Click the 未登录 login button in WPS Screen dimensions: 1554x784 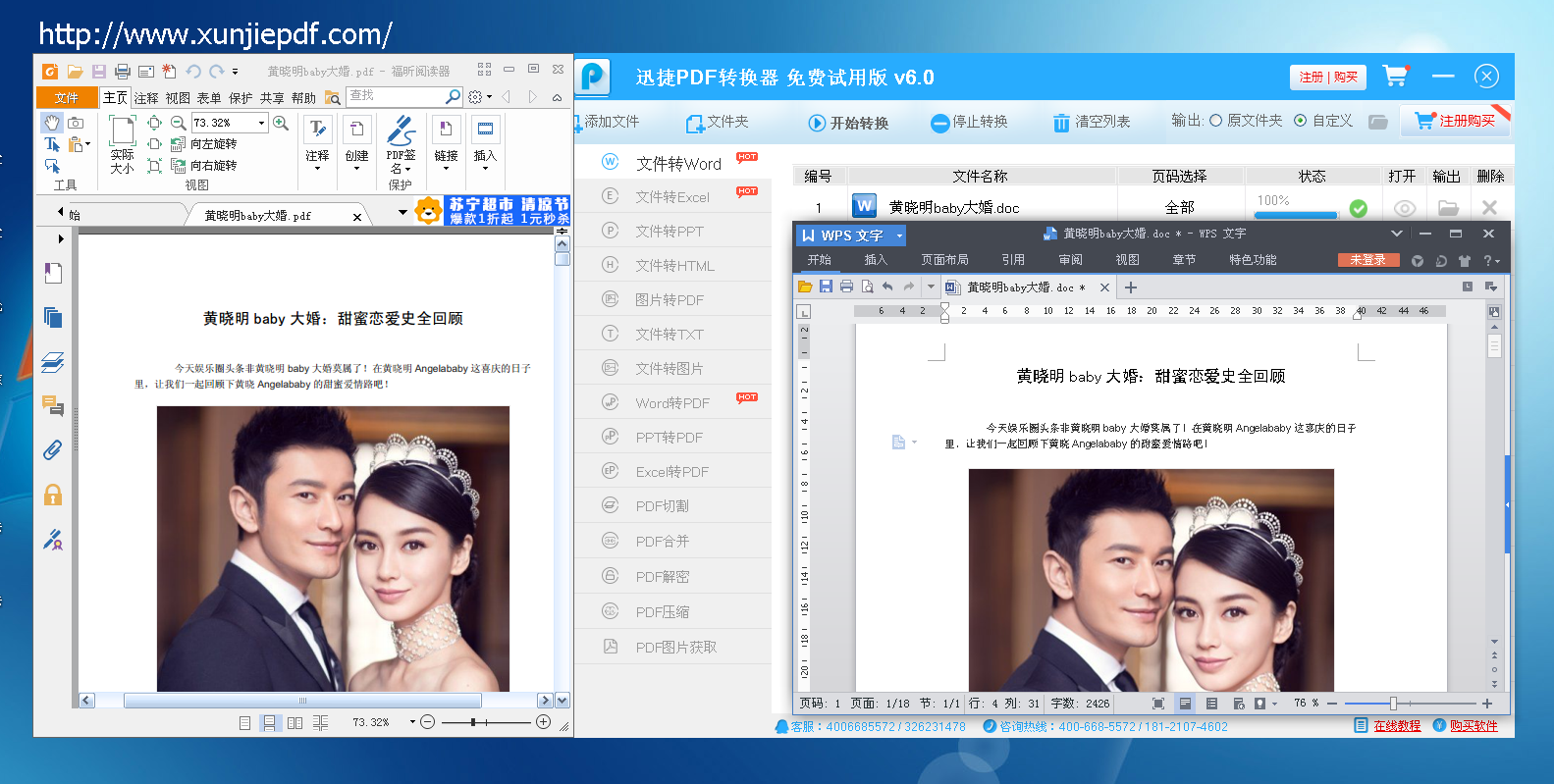pyautogui.click(x=1366, y=260)
